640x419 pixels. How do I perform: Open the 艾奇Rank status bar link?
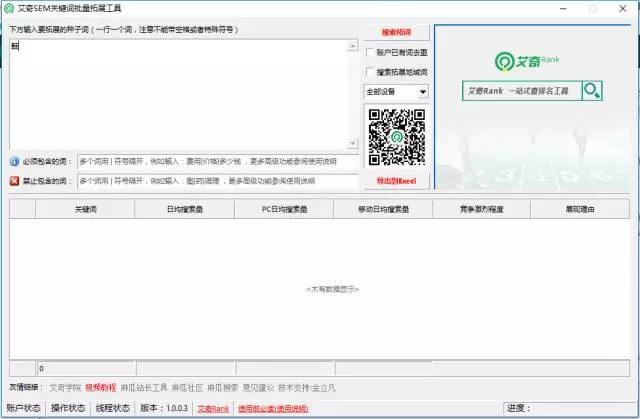213,408
